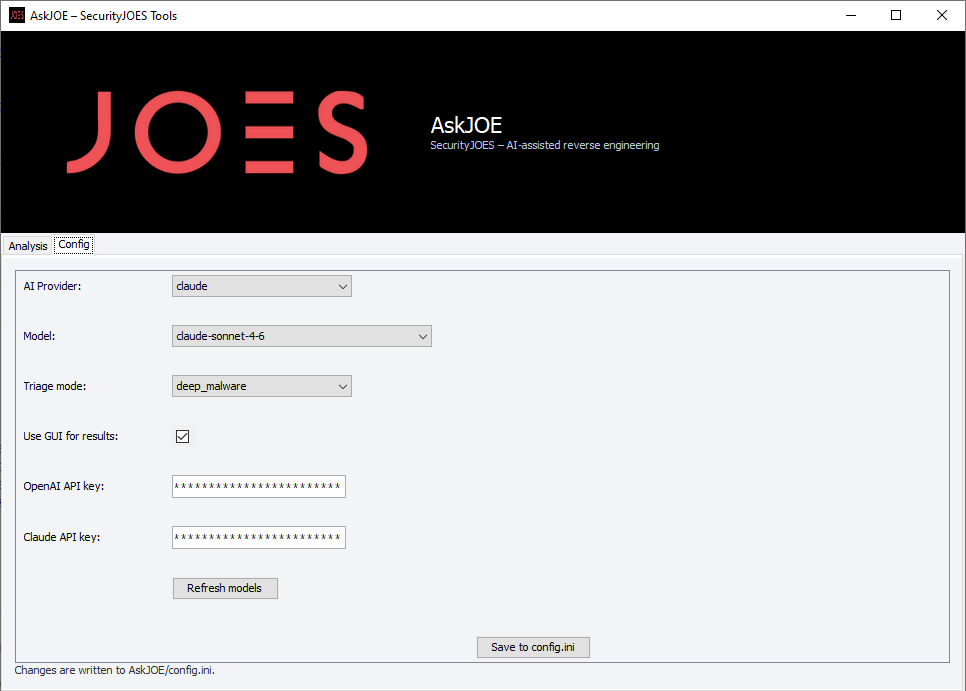Viewport: 966px width, 691px height.
Task: Save settings with Save to config.ini
Action: (x=533, y=647)
